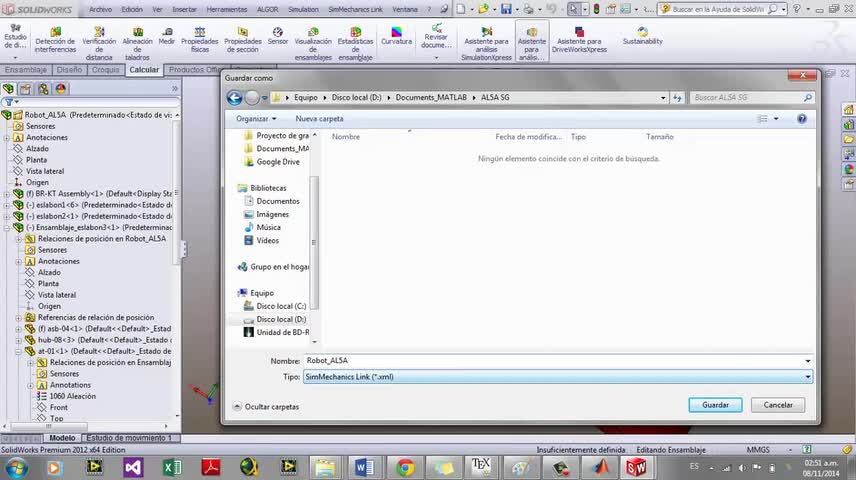Open the SimMechanics Link menu

355,9
